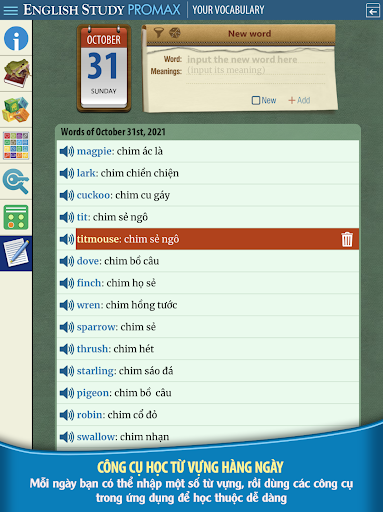Open the frog dictionary book icon
The width and height of the screenshot is (383, 512).
pos(16,74)
